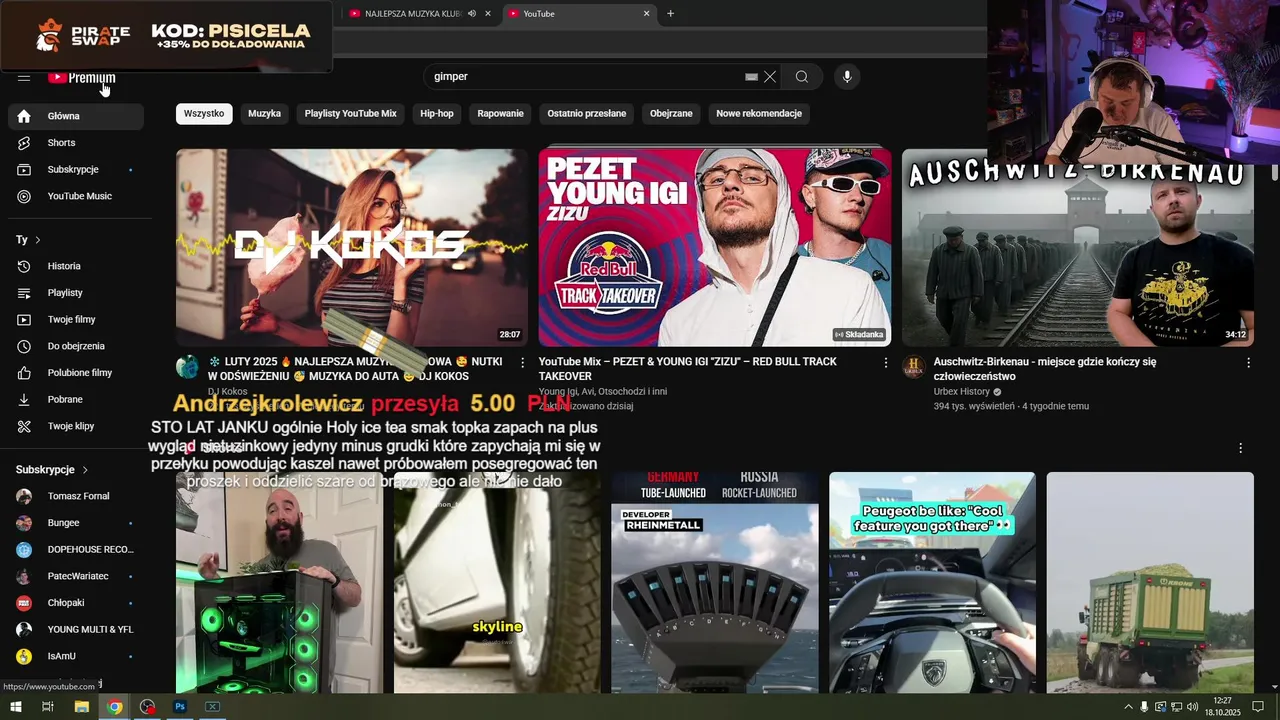Open a new browser tab
1280x720 pixels.
point(670,14)
